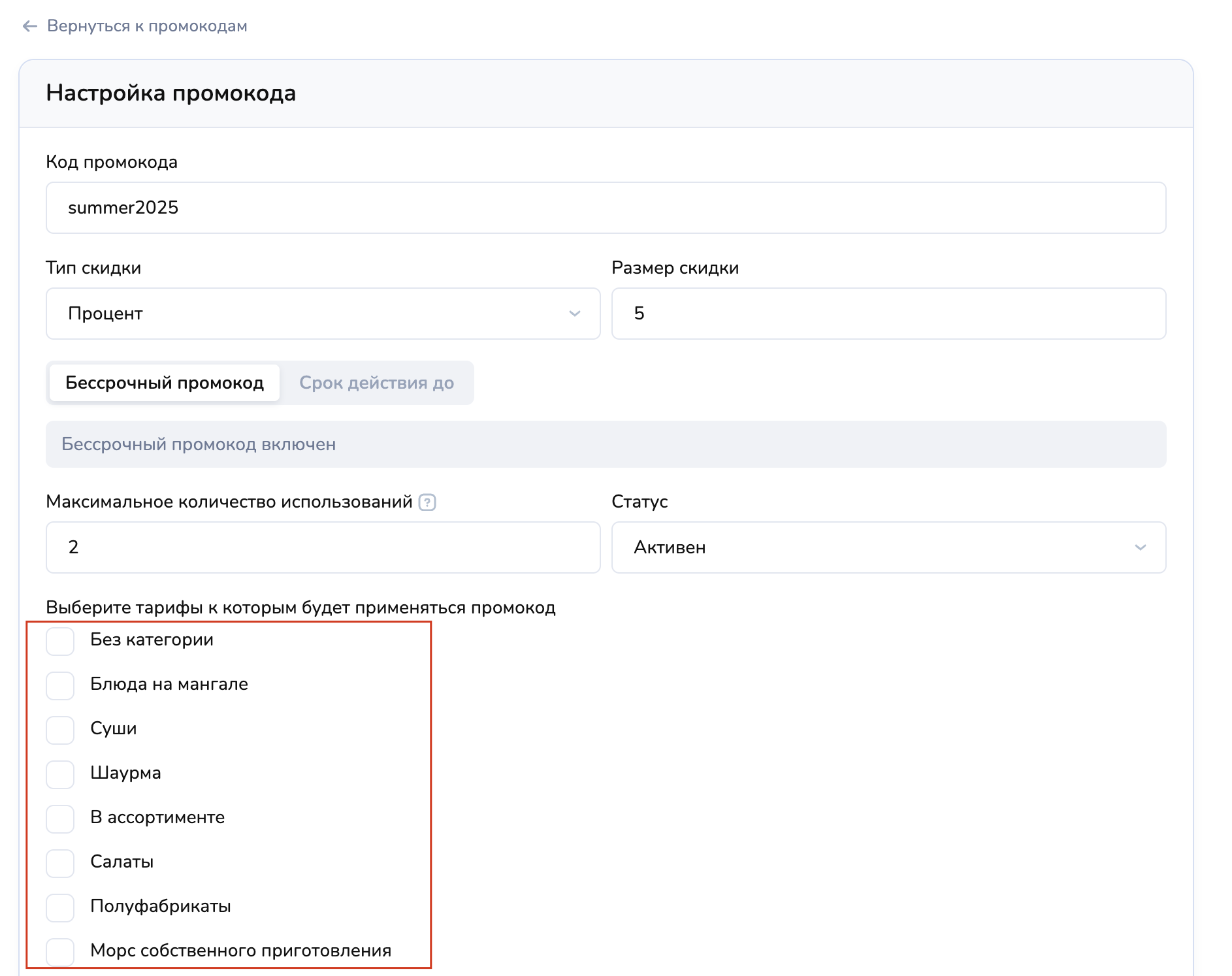Toggle the "Салаты" checkbox

coord(60,863)
